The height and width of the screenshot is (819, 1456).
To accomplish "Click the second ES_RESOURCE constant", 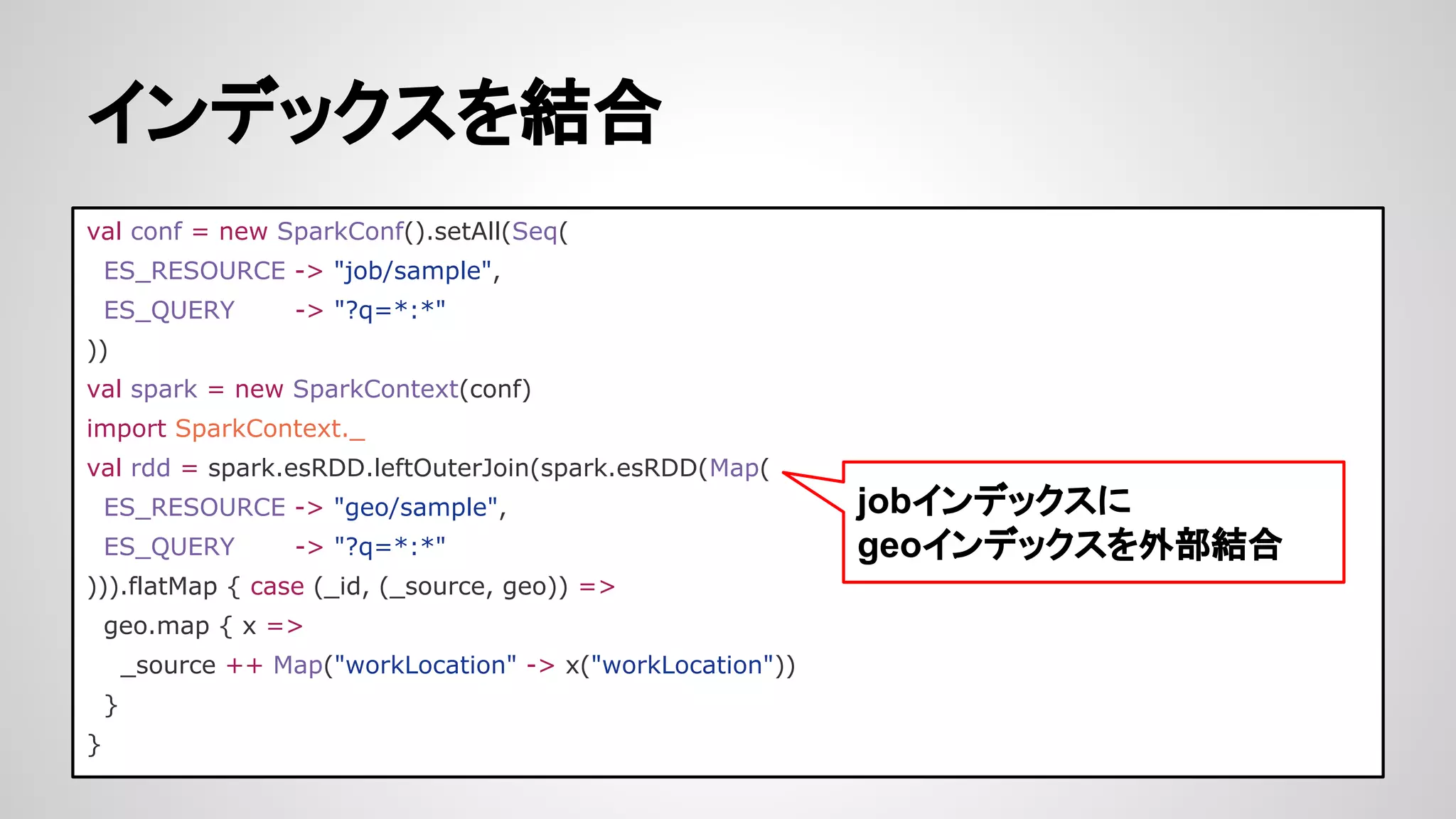I will pos(194,508).
